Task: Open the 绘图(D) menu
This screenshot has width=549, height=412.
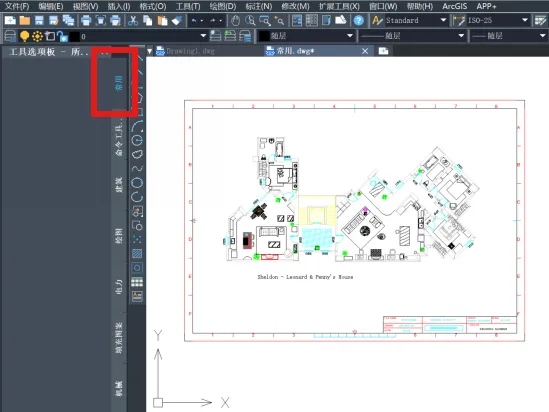Action: point(223,6)
